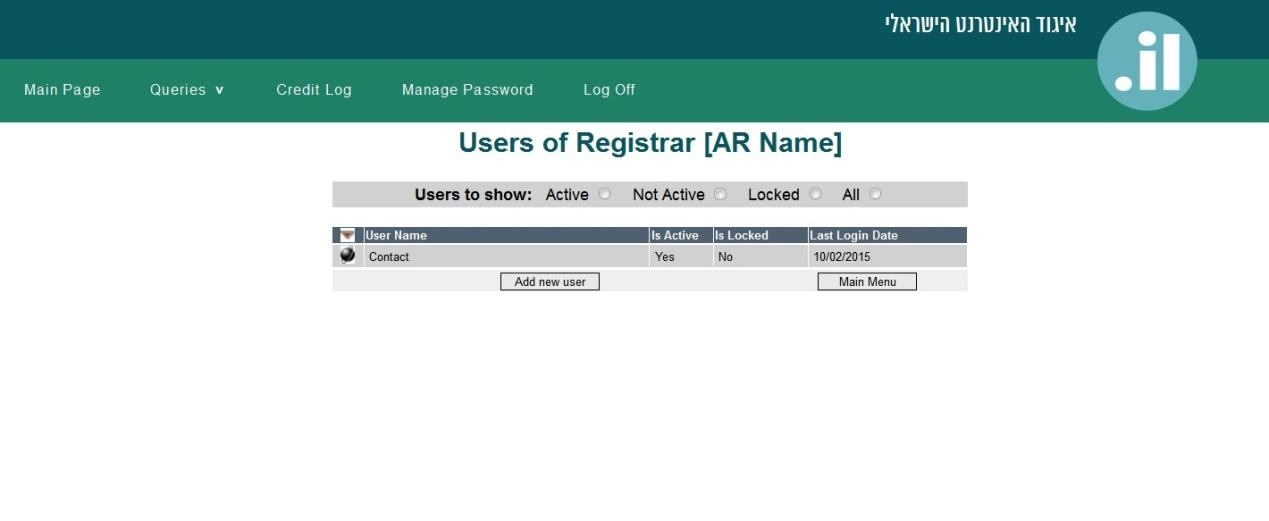Click the Users of Registrar heading
Image resolution: width=1269 pixels, height=521 pixels.
(650, 143)
